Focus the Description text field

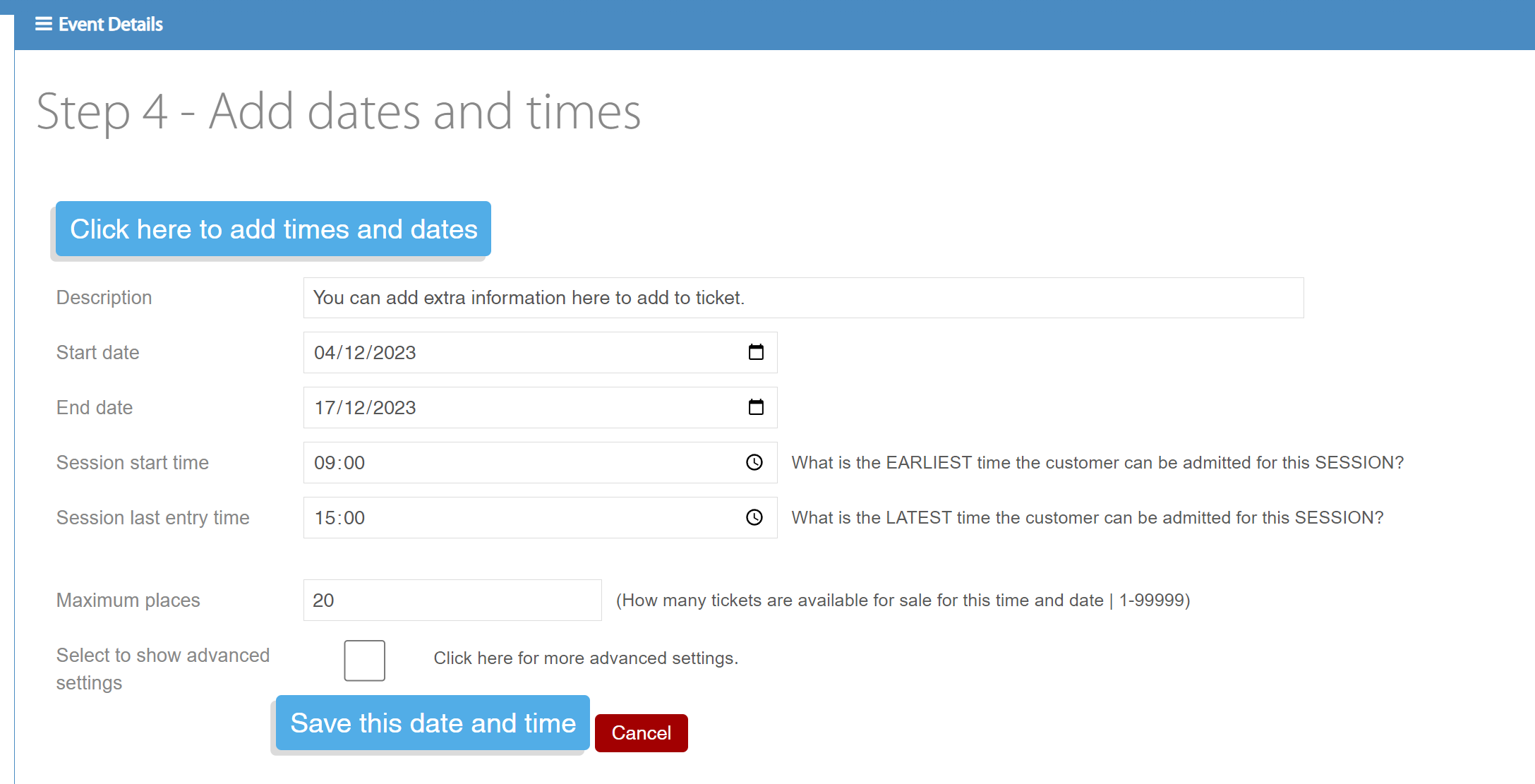coord(802,298)
